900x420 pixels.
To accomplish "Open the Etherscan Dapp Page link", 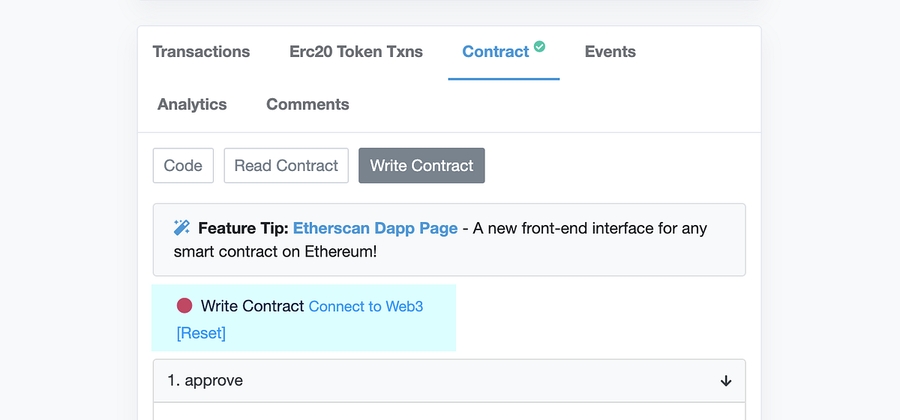I will [375, 228].
